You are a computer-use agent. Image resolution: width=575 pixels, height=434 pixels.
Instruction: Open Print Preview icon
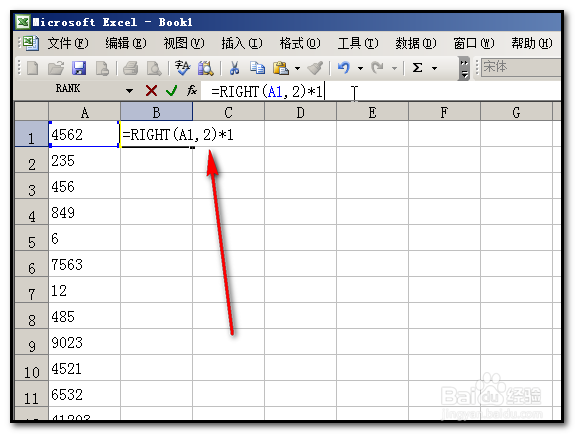[154, 68]
